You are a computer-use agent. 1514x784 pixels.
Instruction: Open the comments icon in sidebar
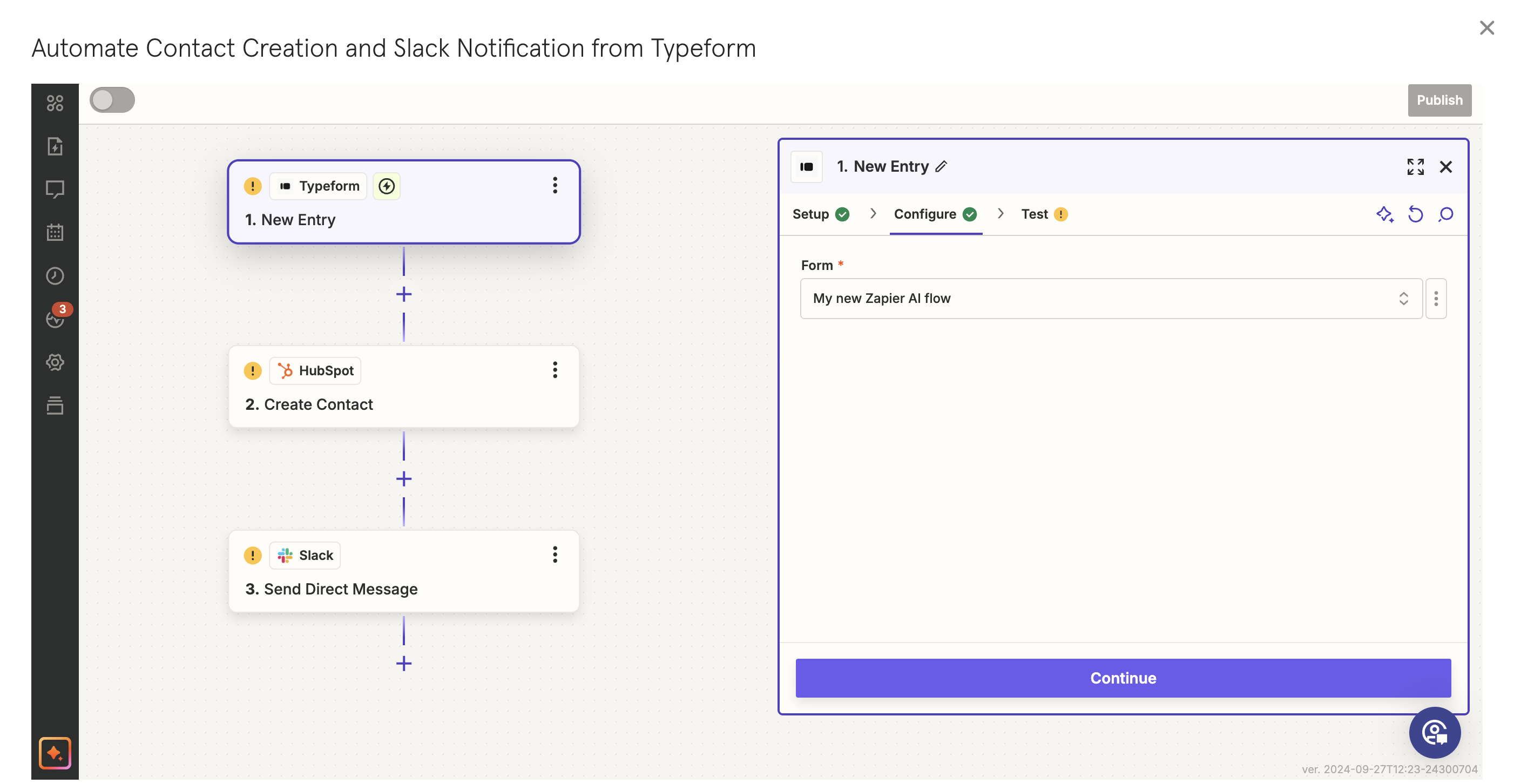[x=55, y=189]
